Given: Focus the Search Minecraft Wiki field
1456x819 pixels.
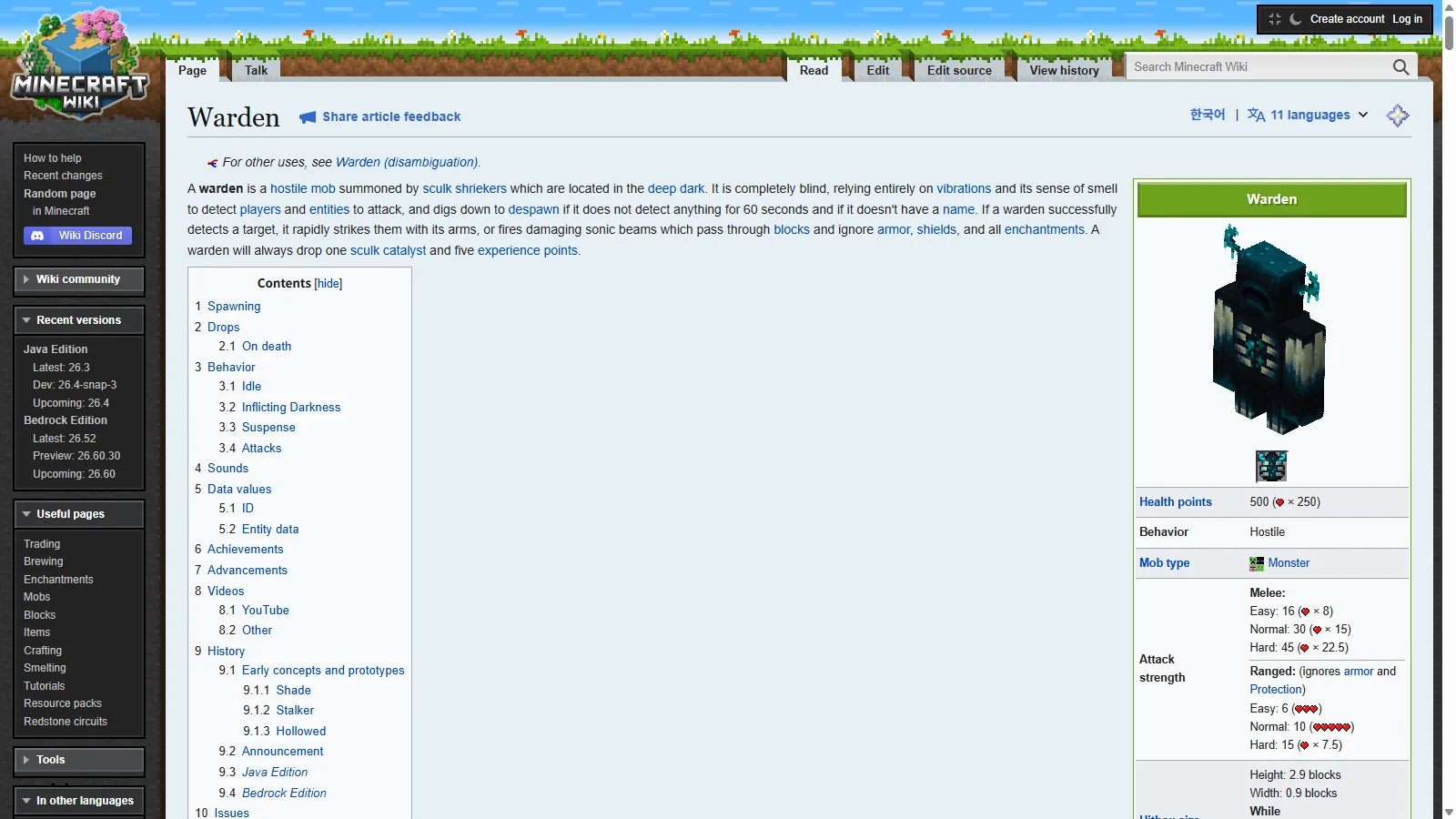Looking at the screenshot, I should click(x=1258, y=66).
